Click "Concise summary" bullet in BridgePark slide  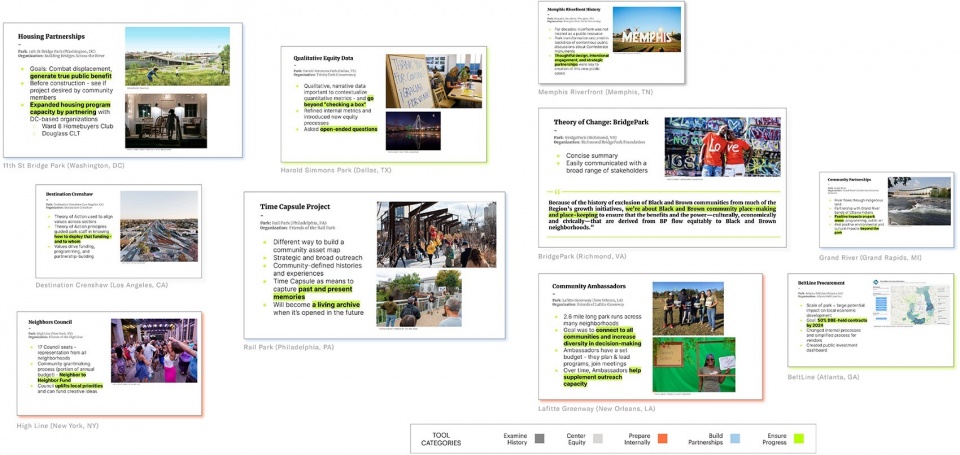(591, 156)
